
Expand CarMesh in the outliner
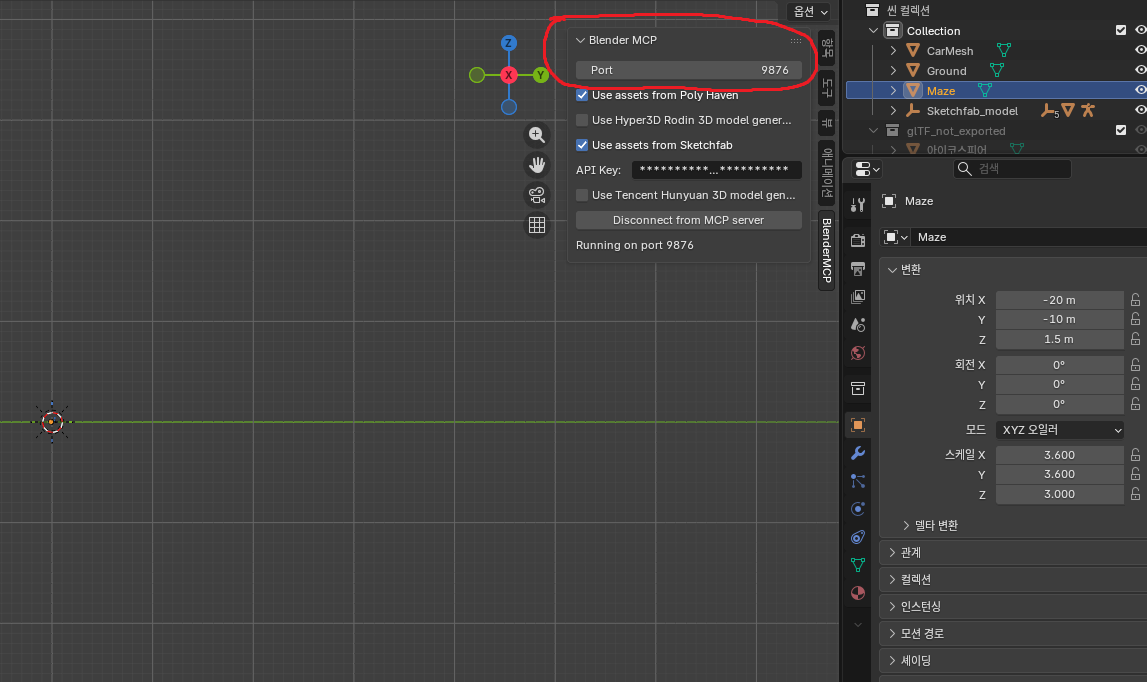click(x=893, y=50)
